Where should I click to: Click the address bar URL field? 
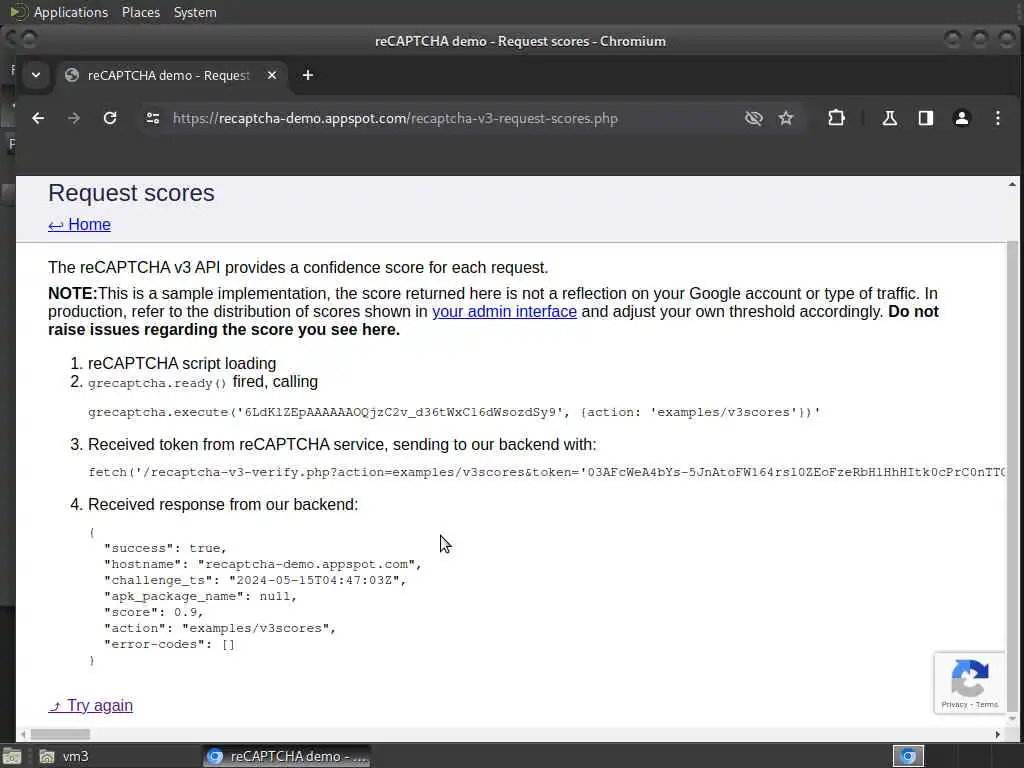tap(395, 118)
